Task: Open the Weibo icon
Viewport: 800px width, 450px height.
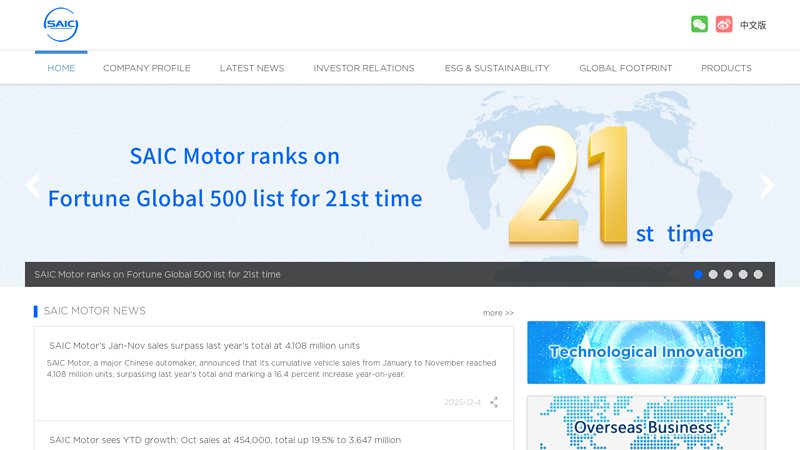Action: tap(723, 24)
